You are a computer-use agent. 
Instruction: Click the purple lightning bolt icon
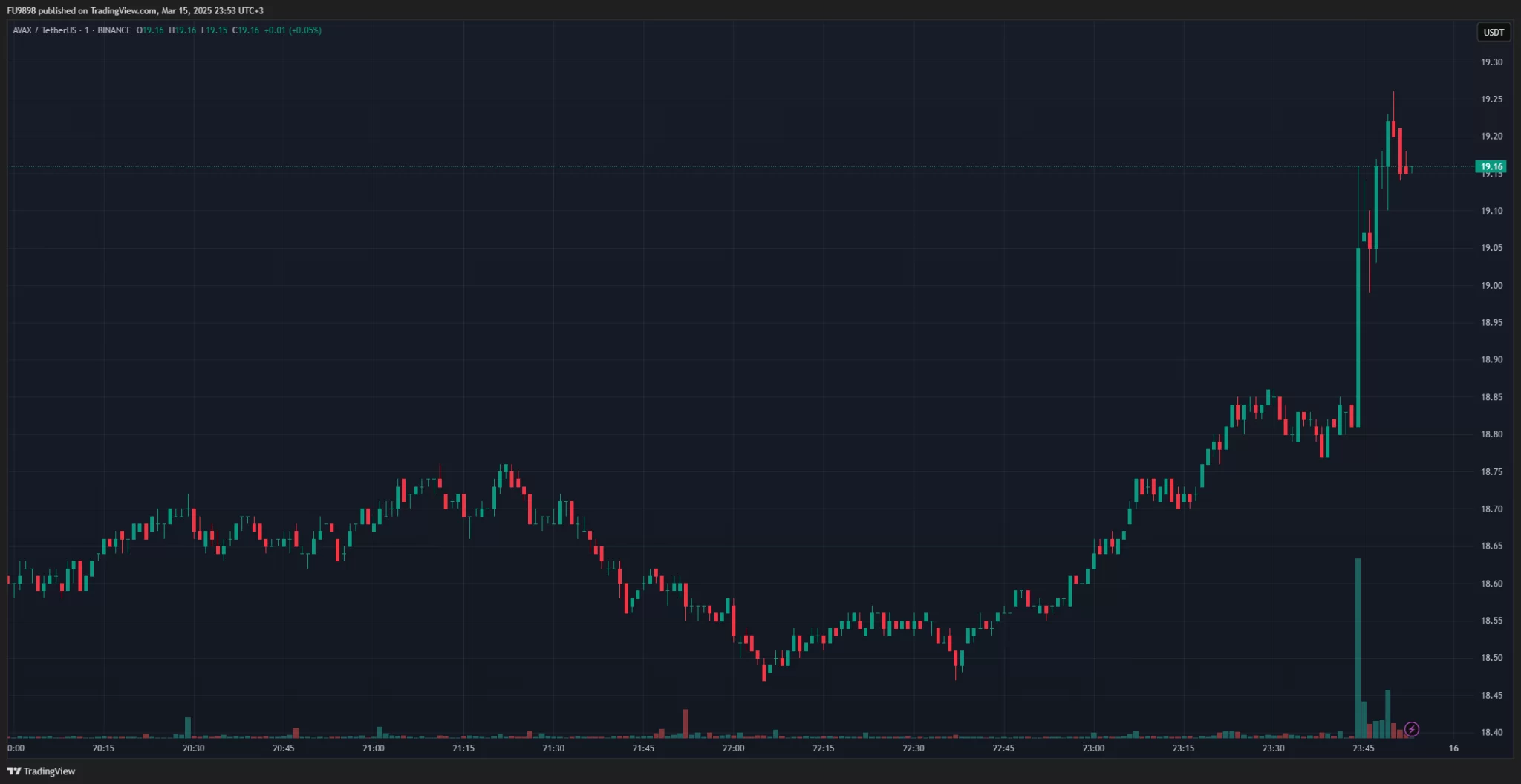pyautogui.click(x=1412, y=730)
